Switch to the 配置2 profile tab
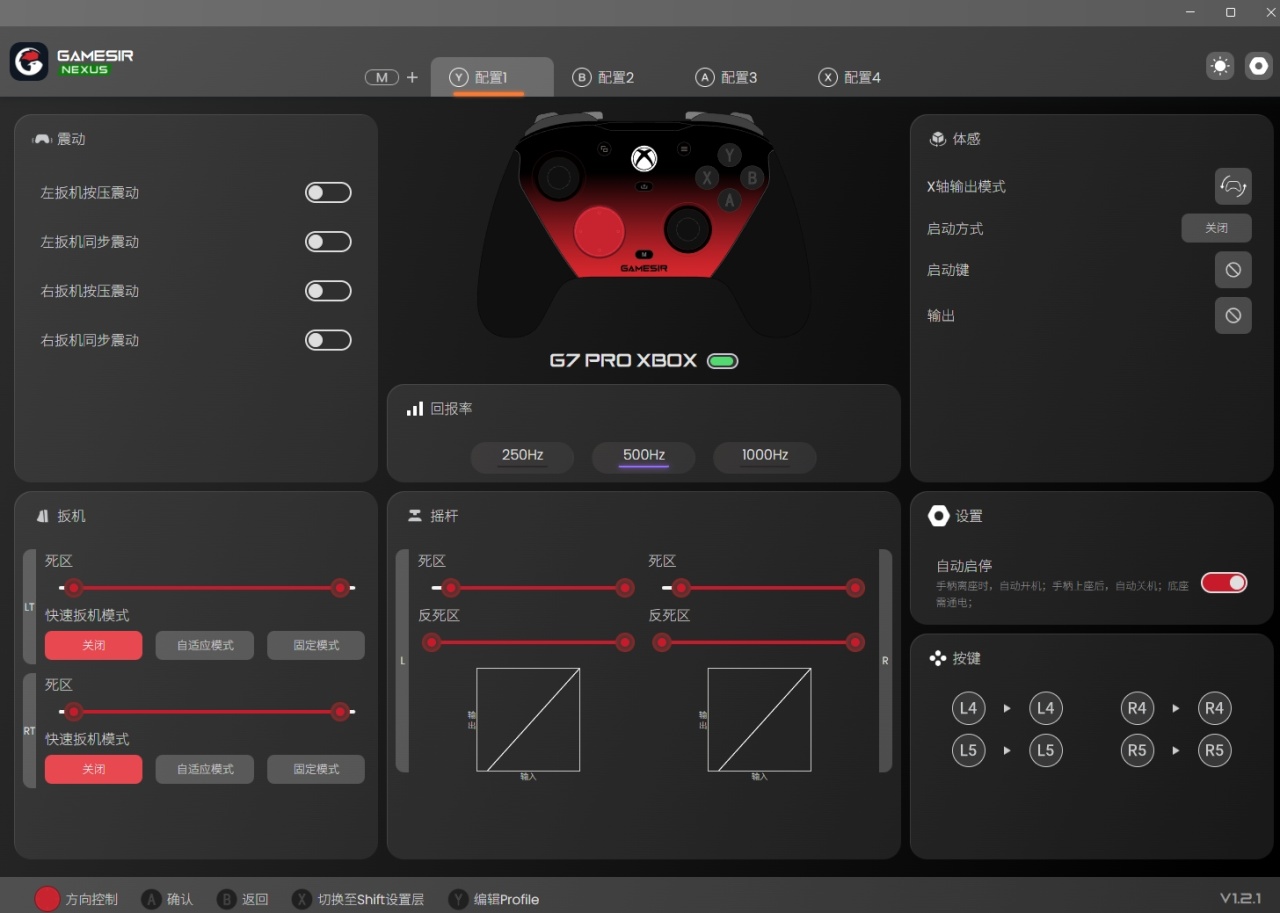The image size is (1280, 913). tap(604, 77)
